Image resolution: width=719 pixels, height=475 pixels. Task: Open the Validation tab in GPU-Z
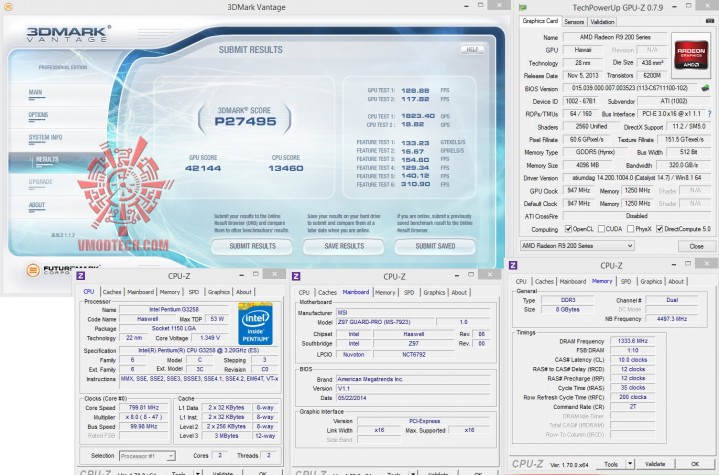(x=602, y=22)
